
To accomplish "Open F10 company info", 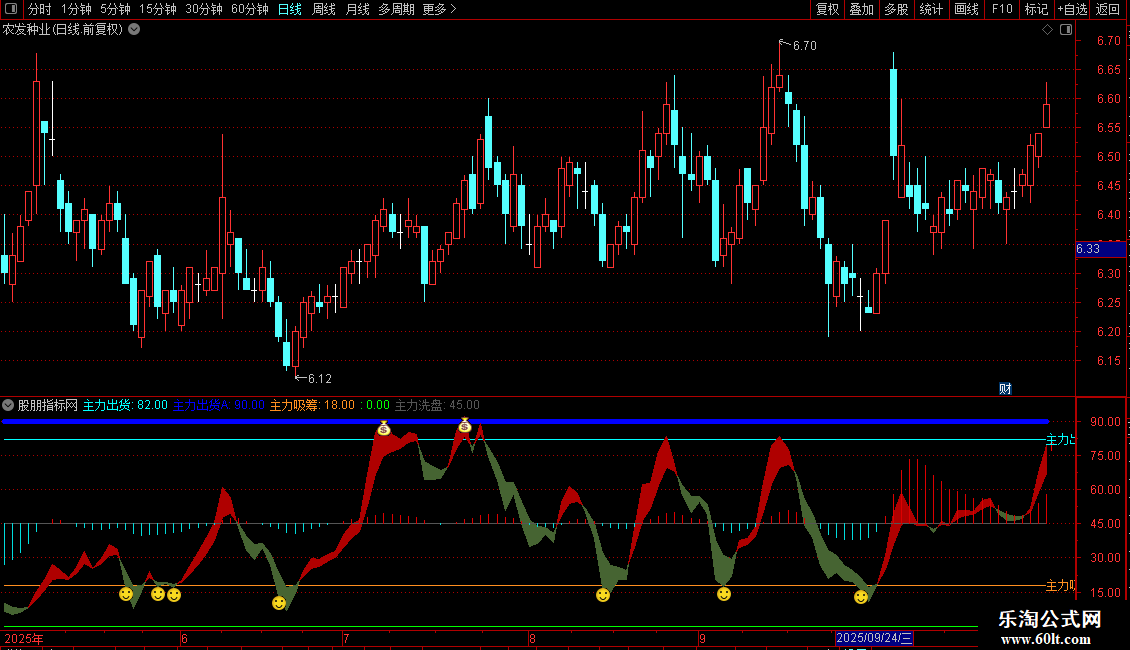I will (x=1002, y=9).
